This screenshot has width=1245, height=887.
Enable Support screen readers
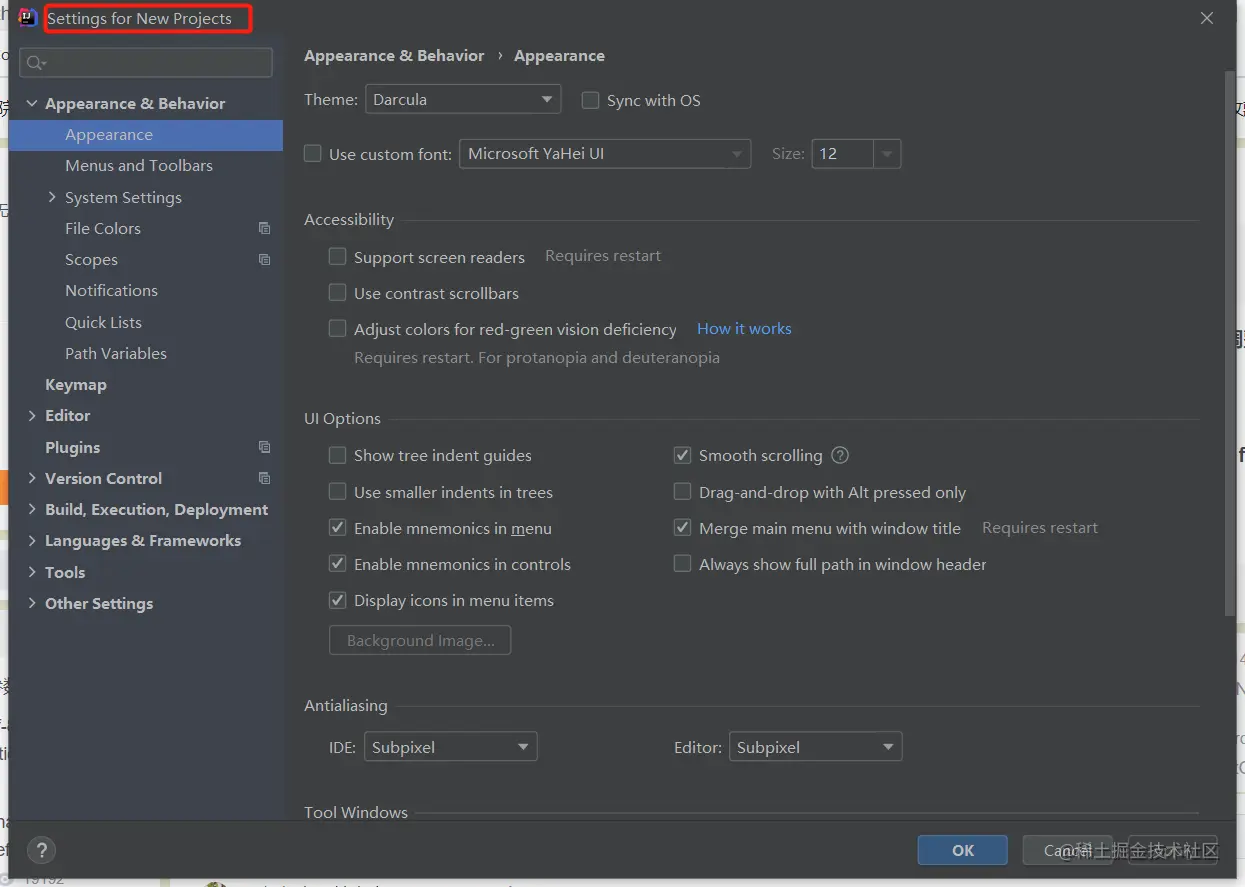tap(338, 257)
